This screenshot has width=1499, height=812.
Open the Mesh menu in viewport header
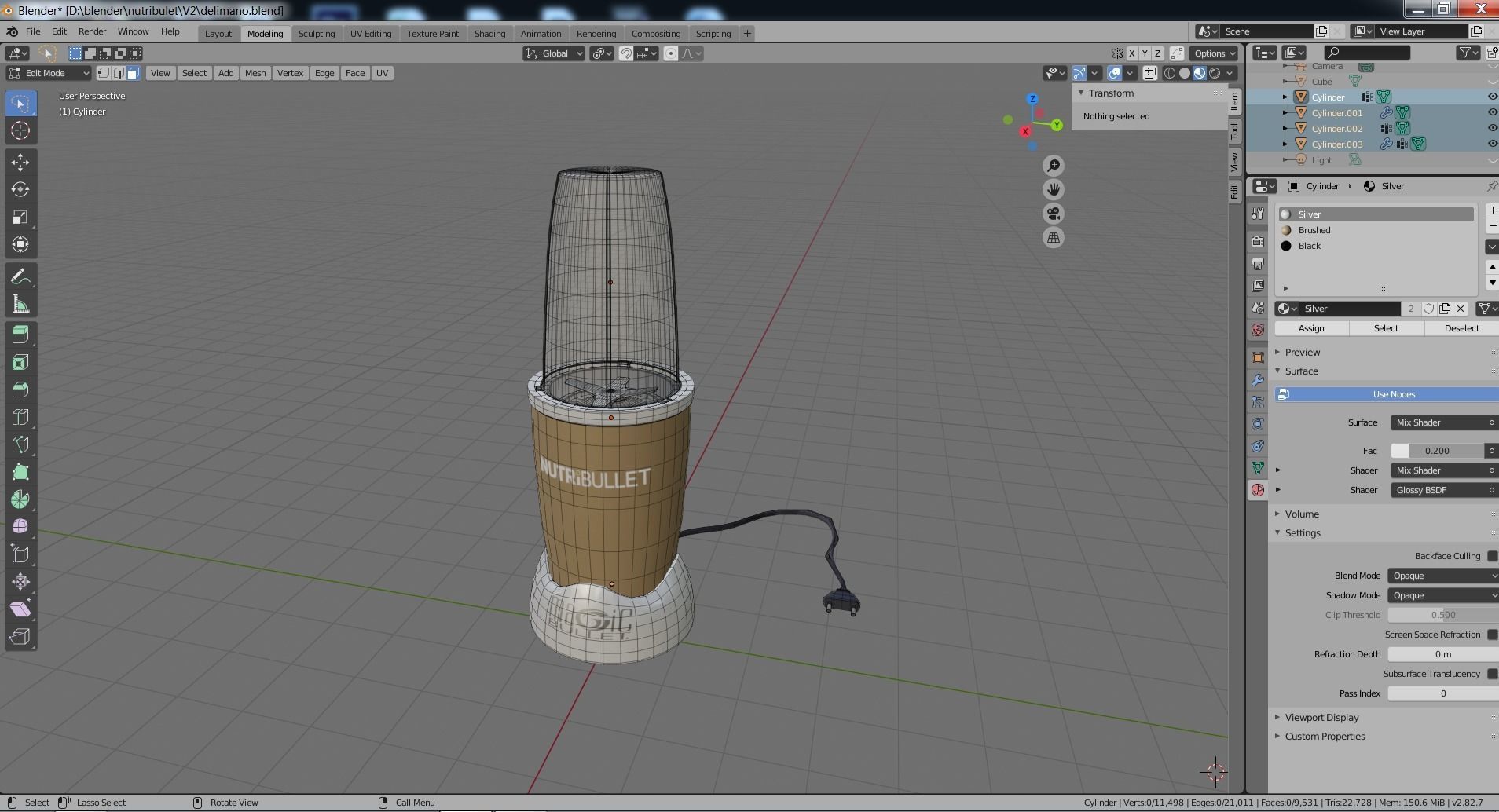[255, 73]
